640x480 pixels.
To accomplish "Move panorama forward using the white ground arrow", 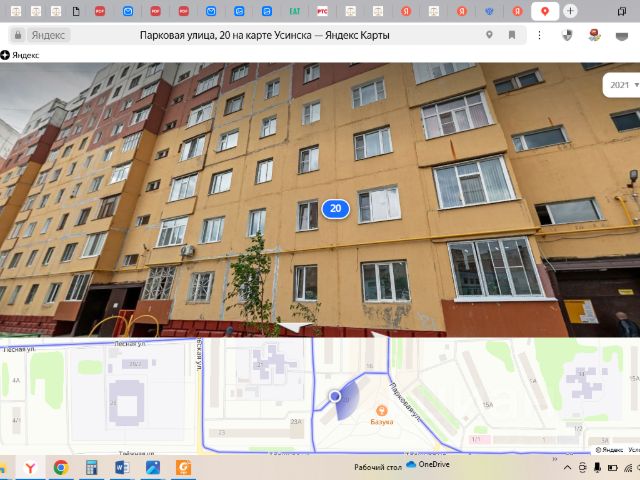I will point(294,327).
